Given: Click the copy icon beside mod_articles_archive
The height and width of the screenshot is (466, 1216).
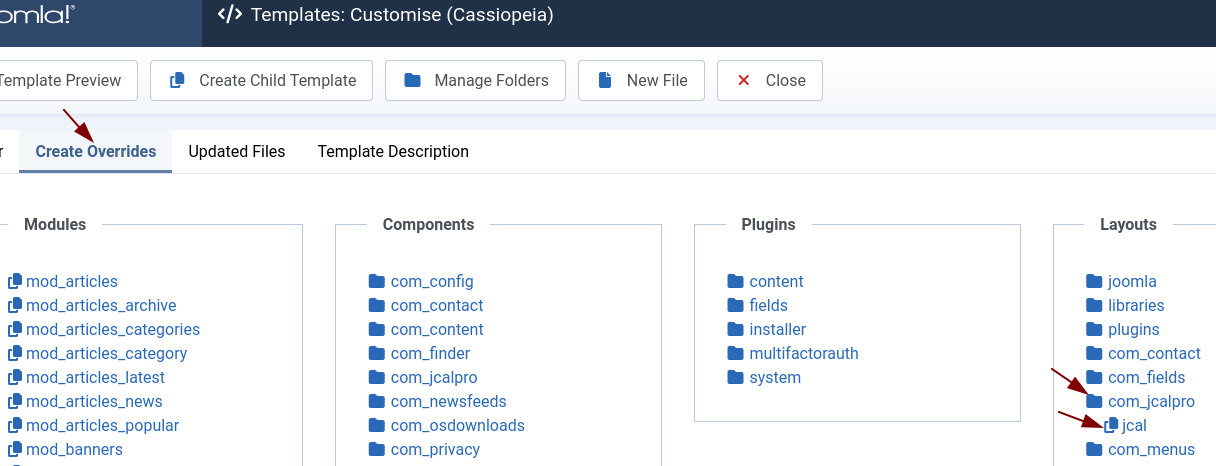Looking at the screenshot, I should [15, 306].
